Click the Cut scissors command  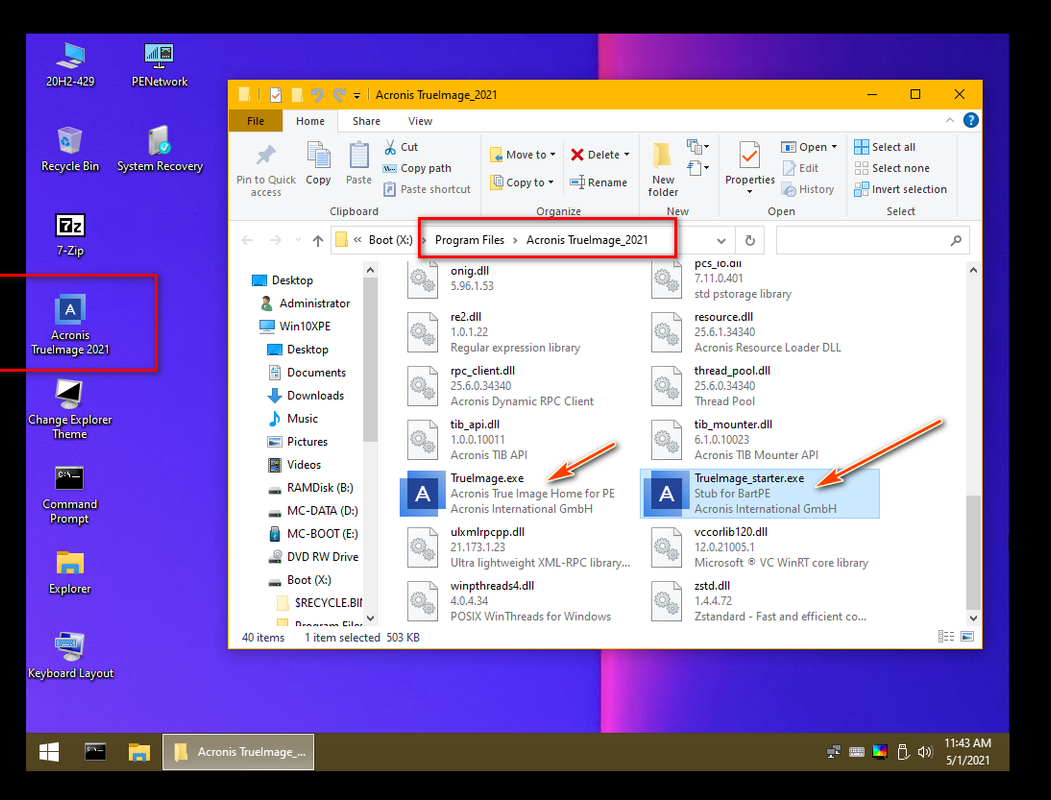401,147
